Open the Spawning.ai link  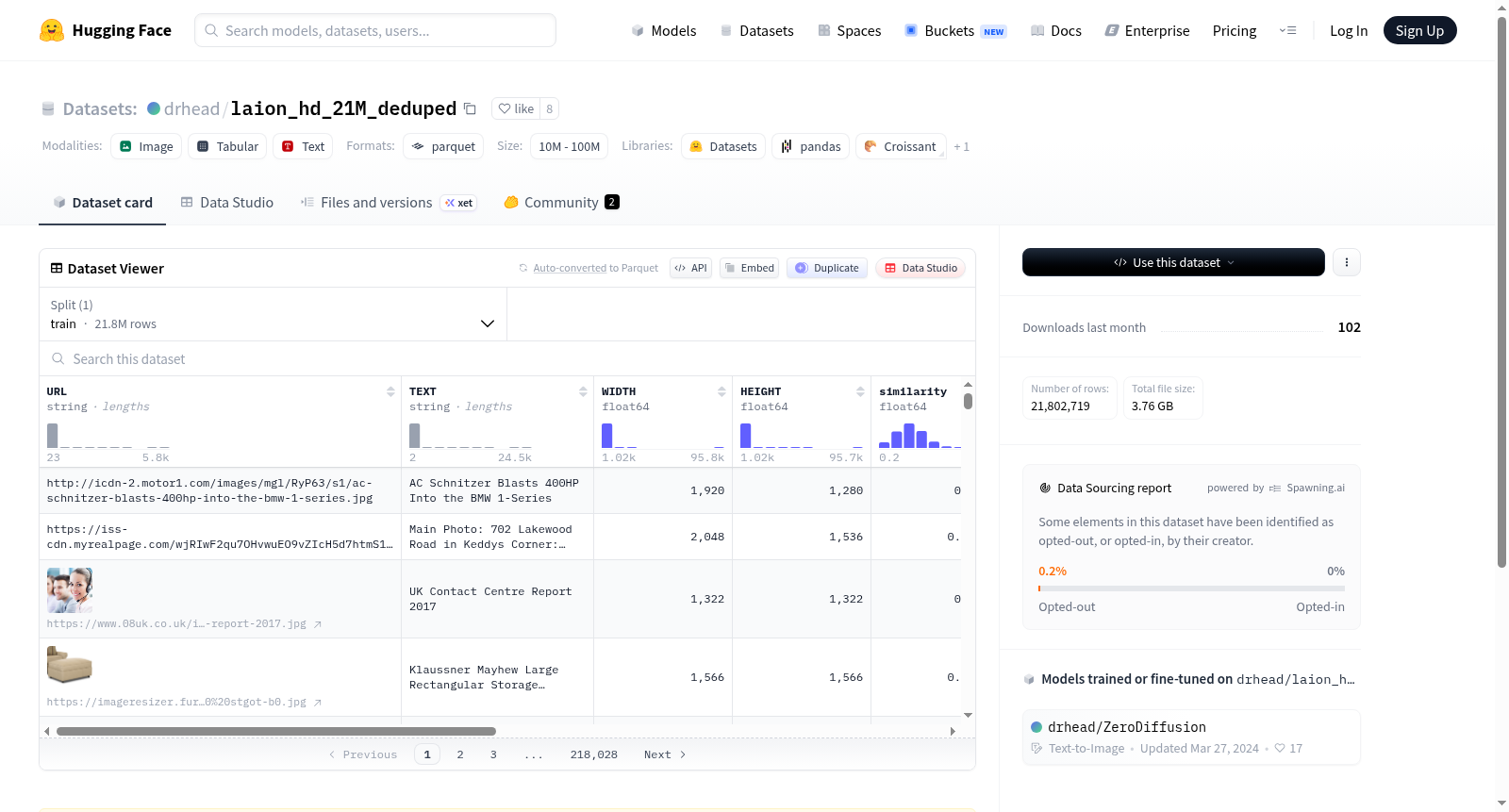1307,488
